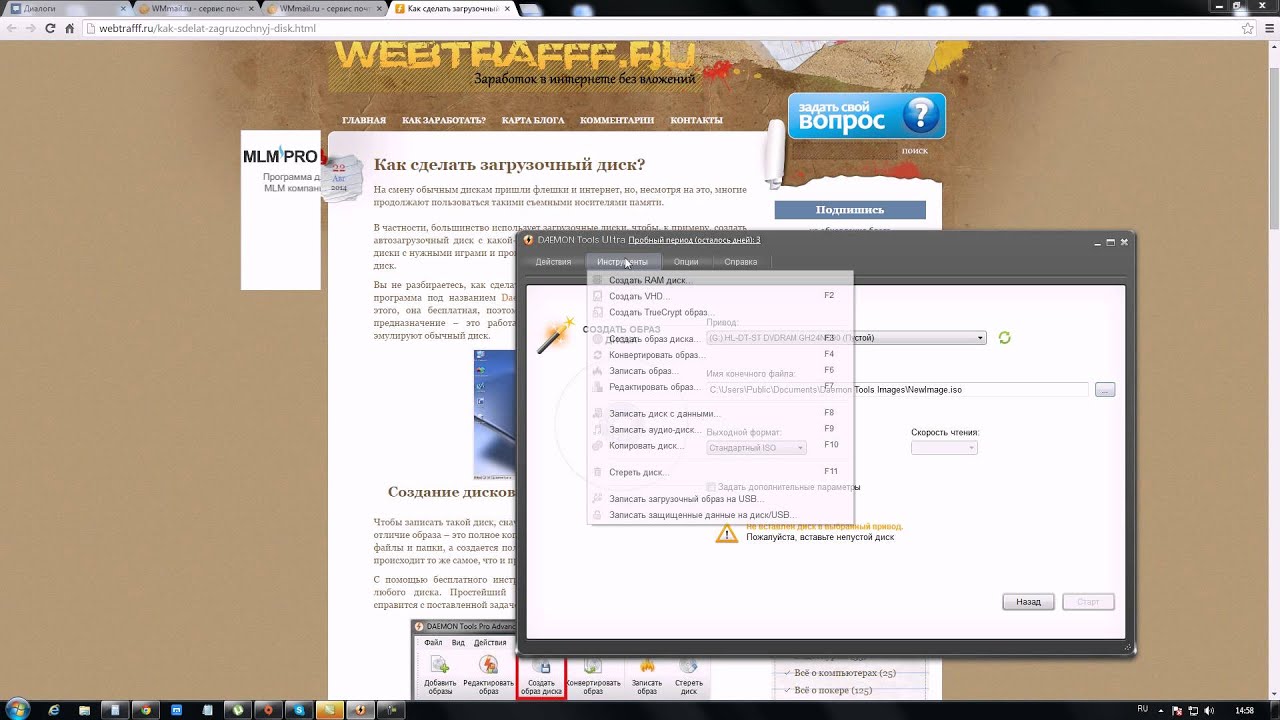Click Chrome's bookmark star icon
This screenshot has width=1280, height=720.
[x=1246, y=28]
